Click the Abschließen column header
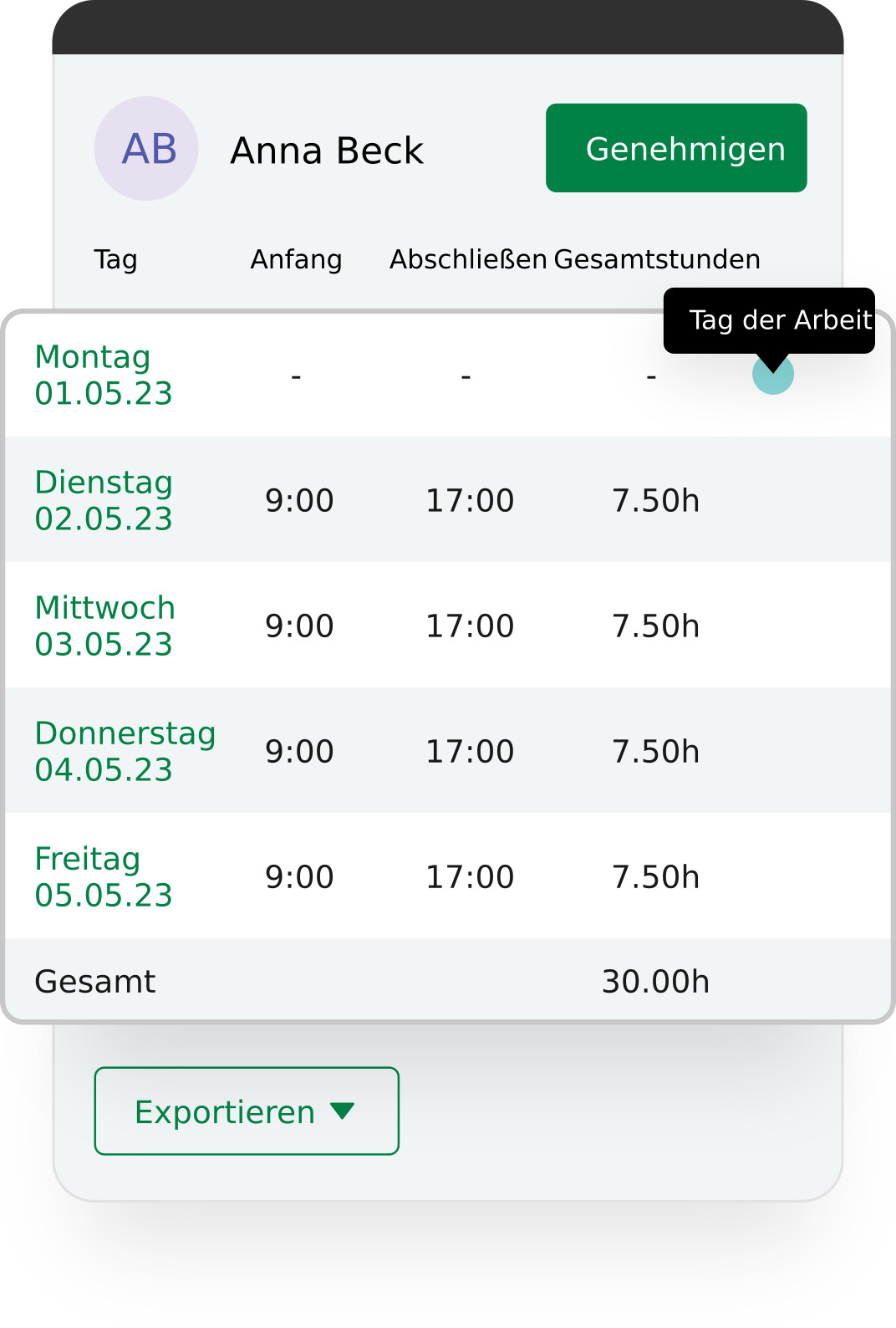The image size is (896, 1328). (468, 259)
